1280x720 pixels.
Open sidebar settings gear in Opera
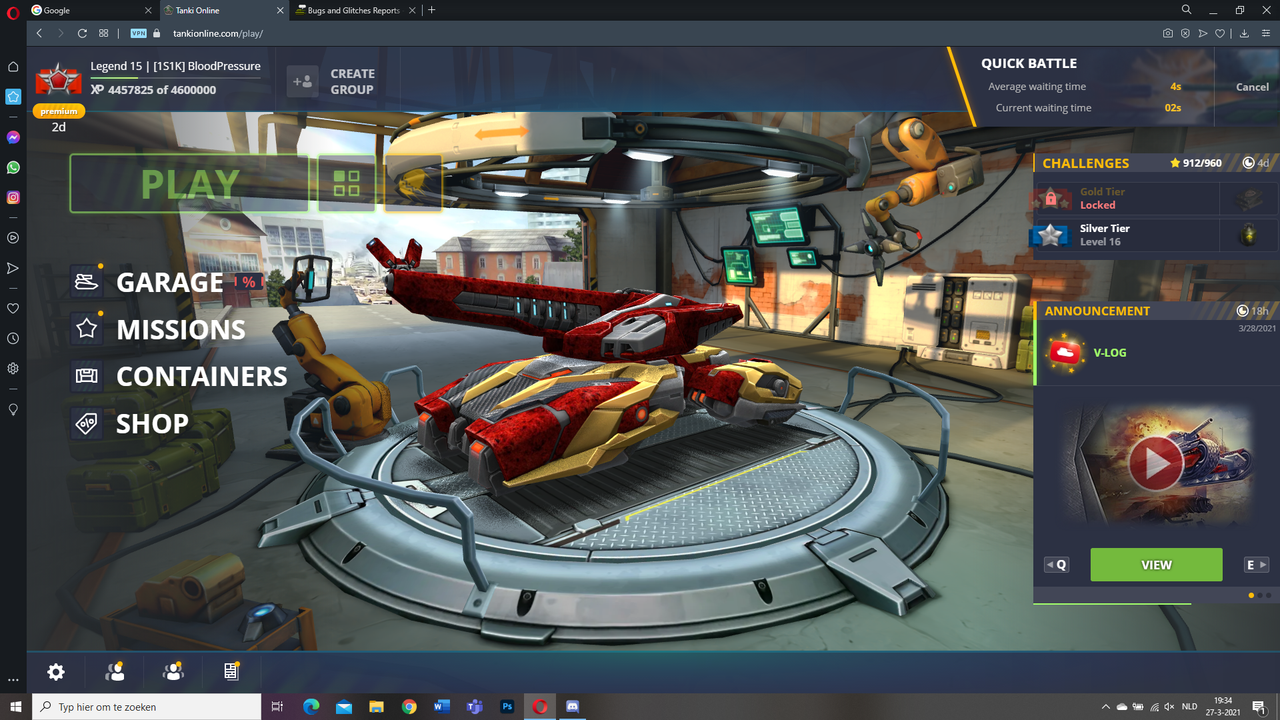[13, 368]
